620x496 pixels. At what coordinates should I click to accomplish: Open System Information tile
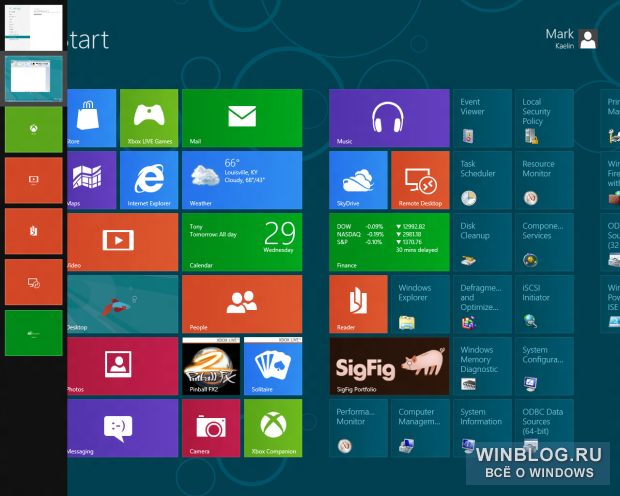[x=482, y=428]
